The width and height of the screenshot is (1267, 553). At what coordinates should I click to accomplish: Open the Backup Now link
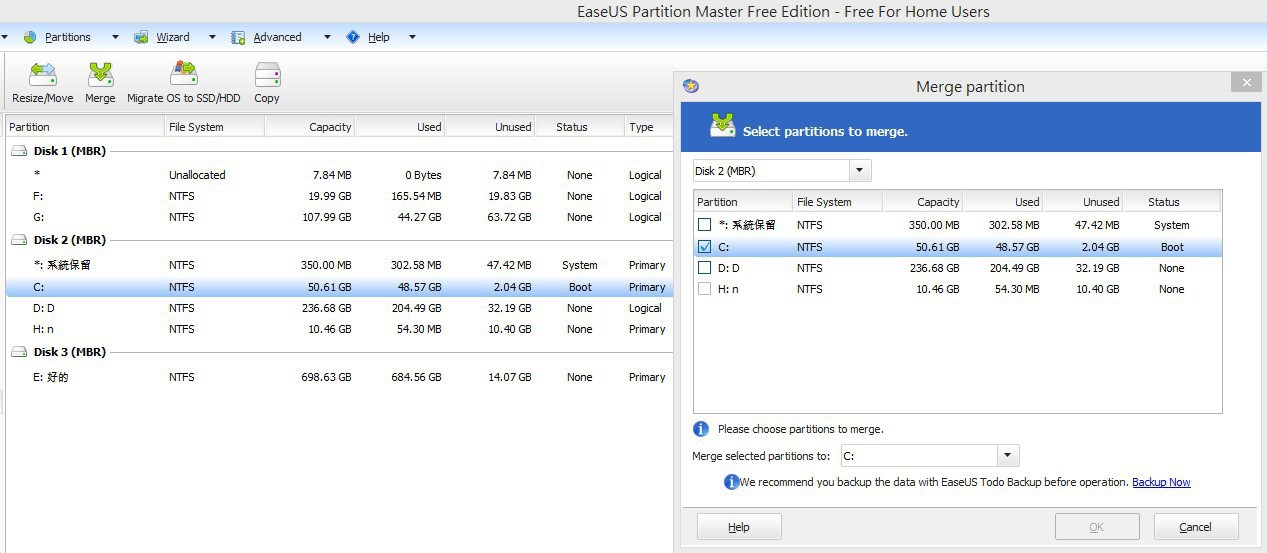click(x=1161, y=482)
